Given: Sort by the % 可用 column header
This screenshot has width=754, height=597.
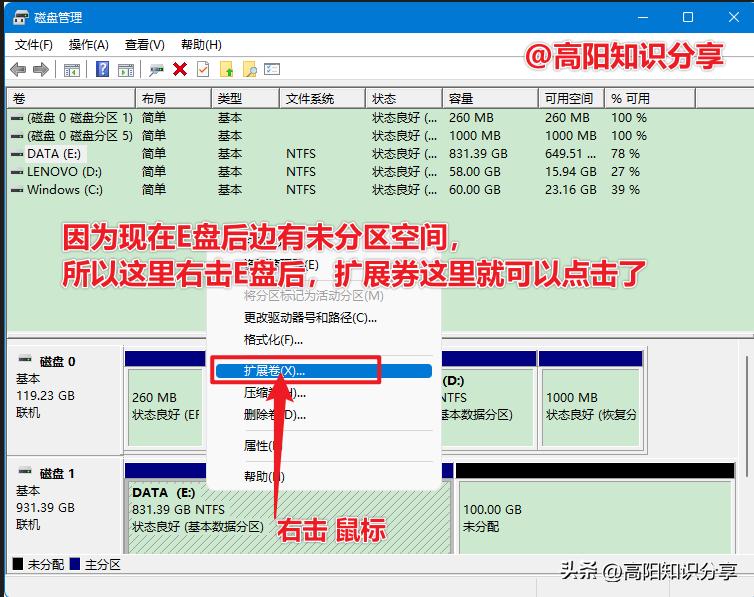Looking at the screenshot, I should 650,99.
